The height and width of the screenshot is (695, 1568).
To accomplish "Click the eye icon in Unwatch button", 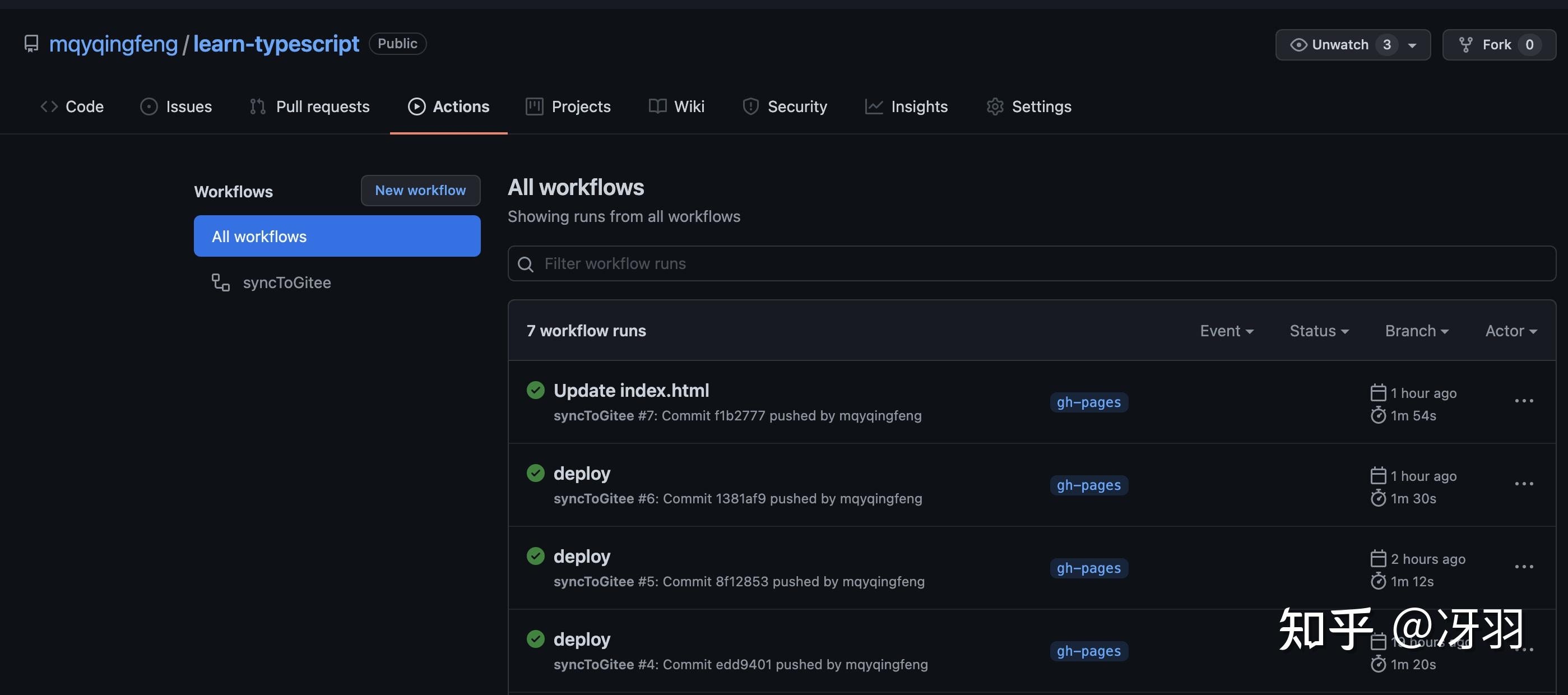I will tap(1298, 44).
